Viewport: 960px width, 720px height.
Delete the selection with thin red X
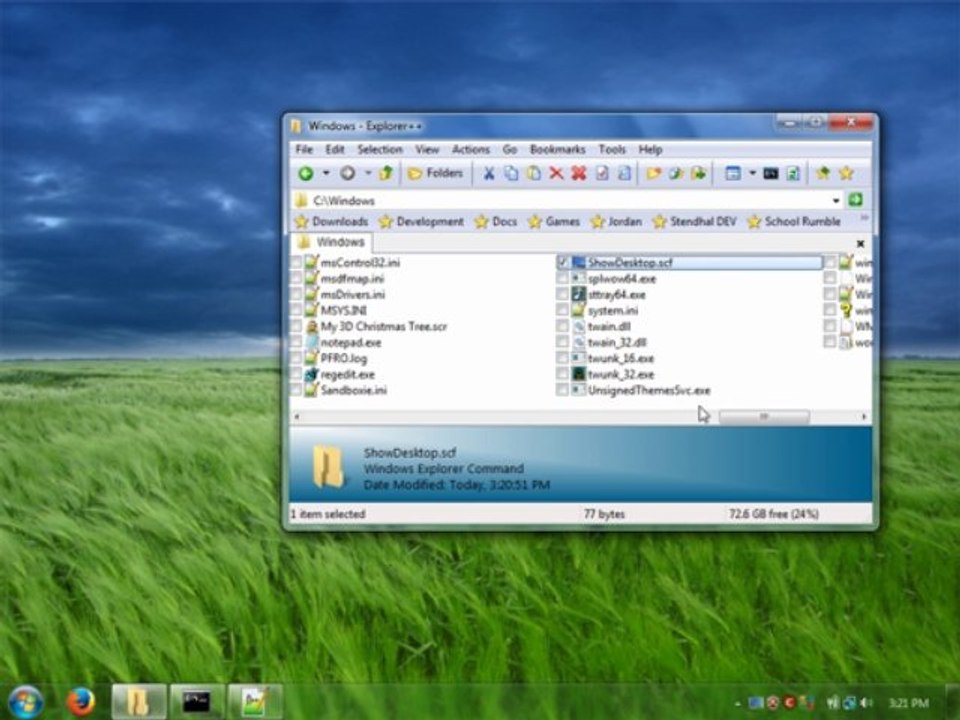tap(556, 173)
